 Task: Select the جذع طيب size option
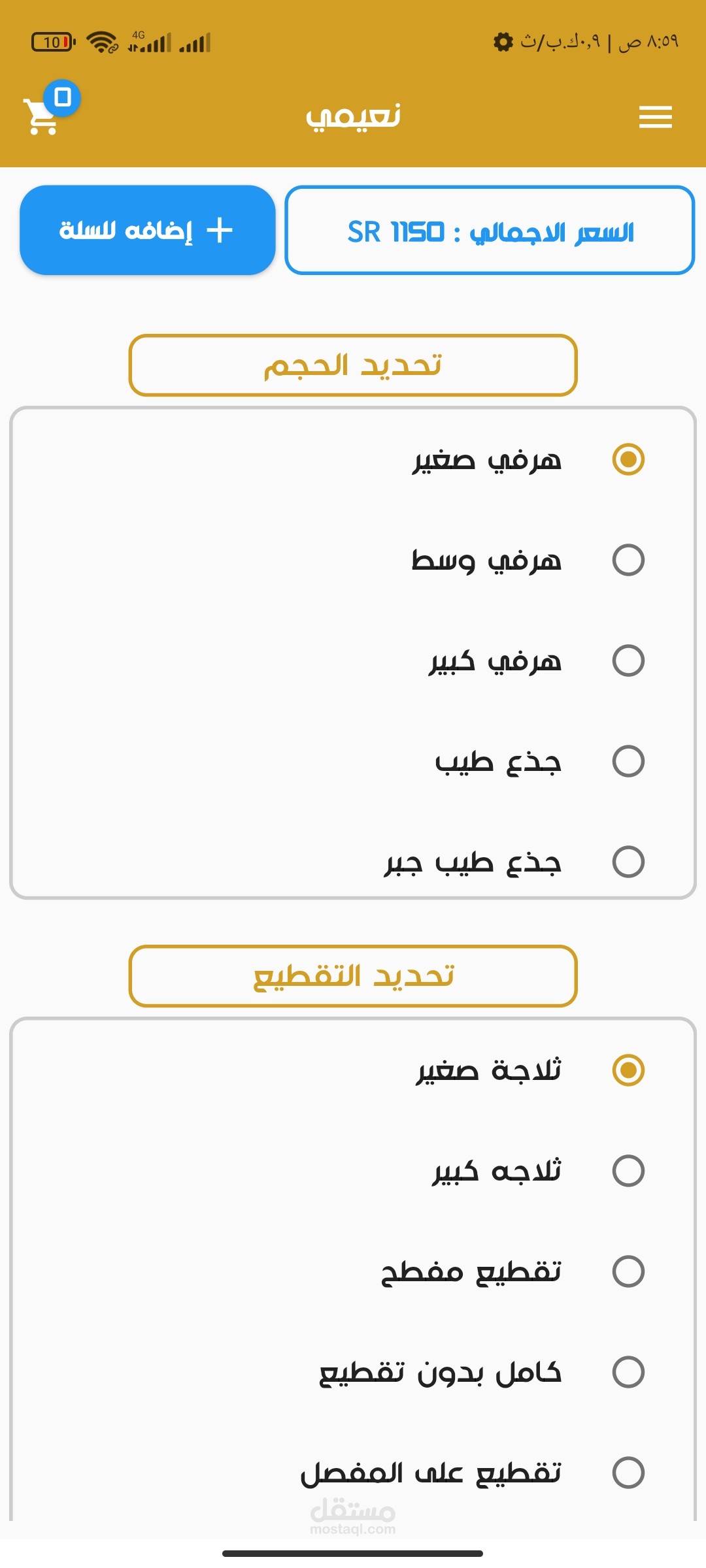click(x=628, y=761)
